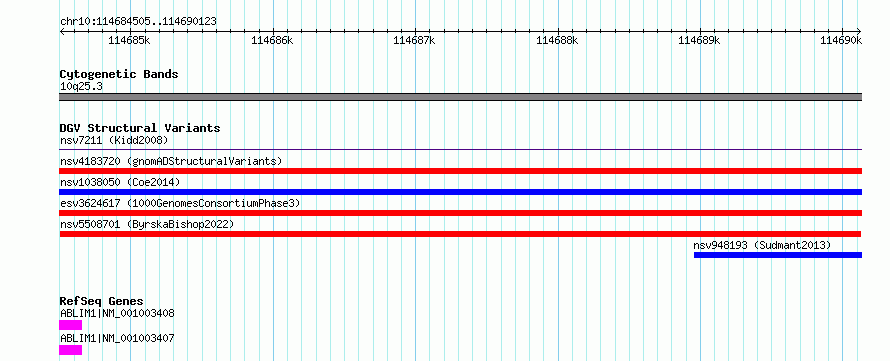Screen dimensions: 890x361
Task: Click the blue nsv1038050 variant bar
Action: tap(460, 192)
